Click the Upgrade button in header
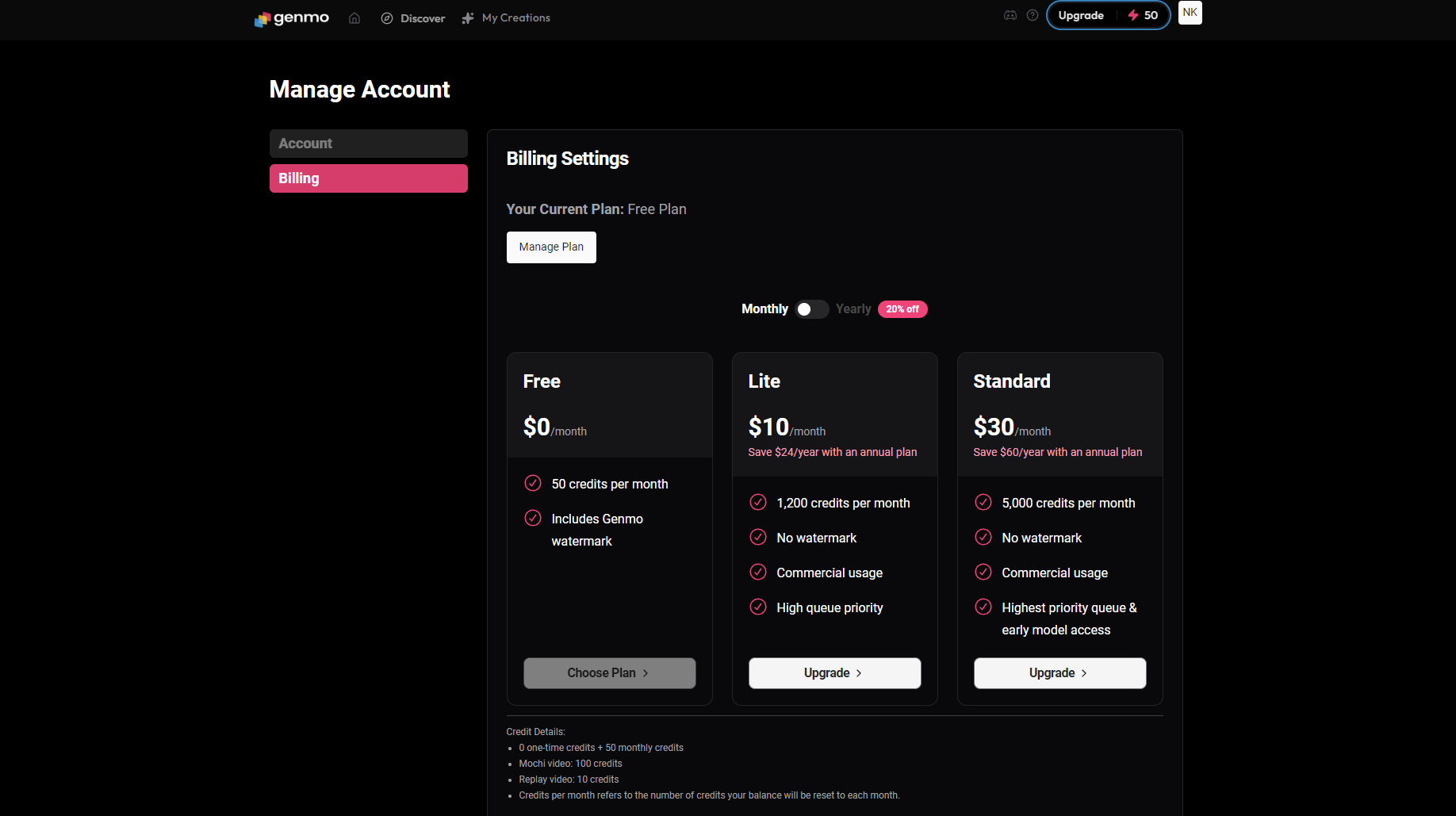 tap(1081, 15)
